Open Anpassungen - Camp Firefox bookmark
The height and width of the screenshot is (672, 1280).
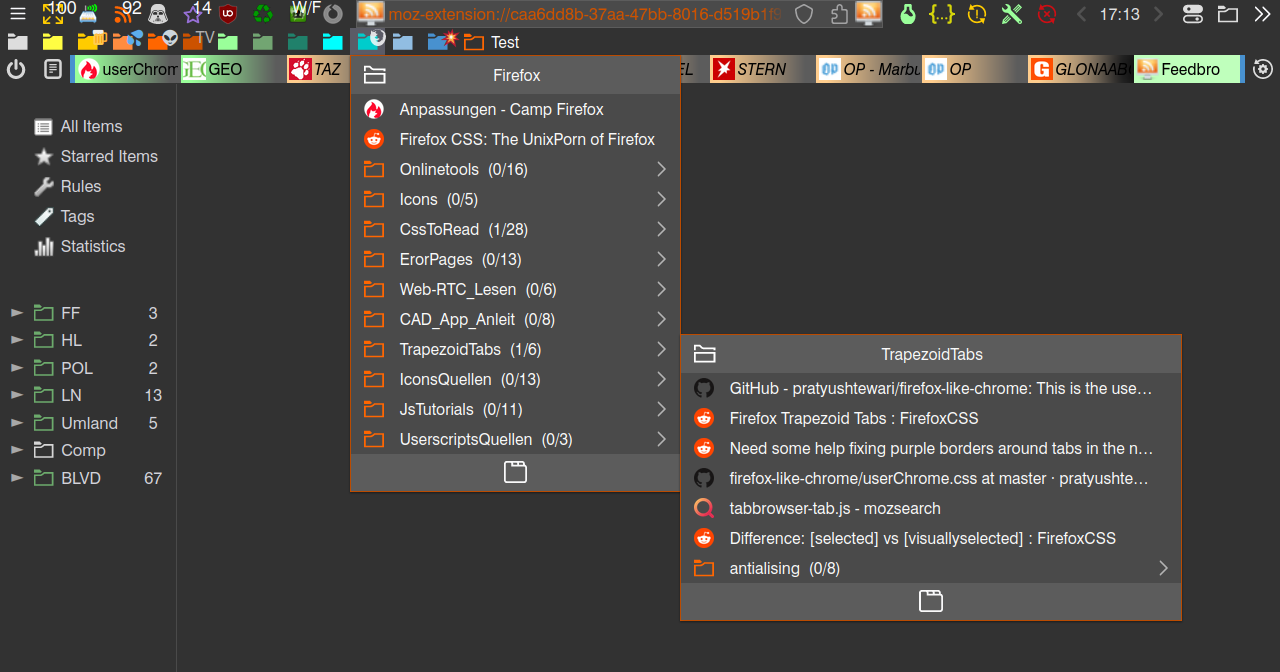point(515,109)
